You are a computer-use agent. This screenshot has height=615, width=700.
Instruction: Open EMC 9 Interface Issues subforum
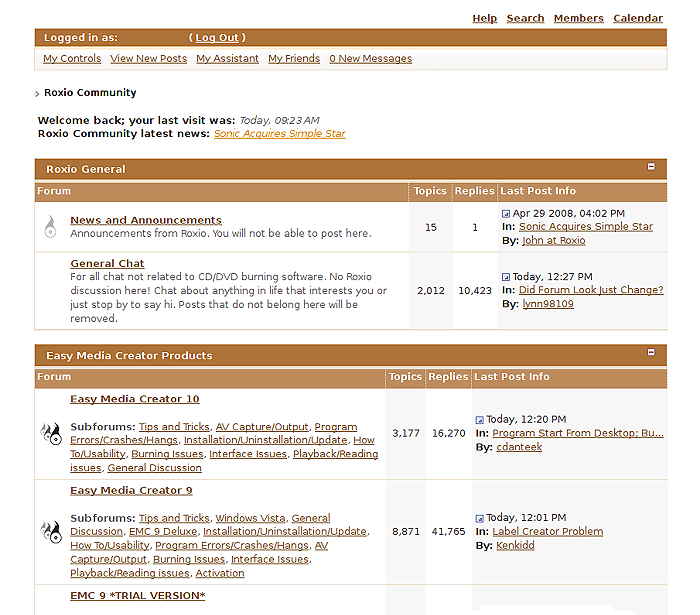click(x=270, y=559)
